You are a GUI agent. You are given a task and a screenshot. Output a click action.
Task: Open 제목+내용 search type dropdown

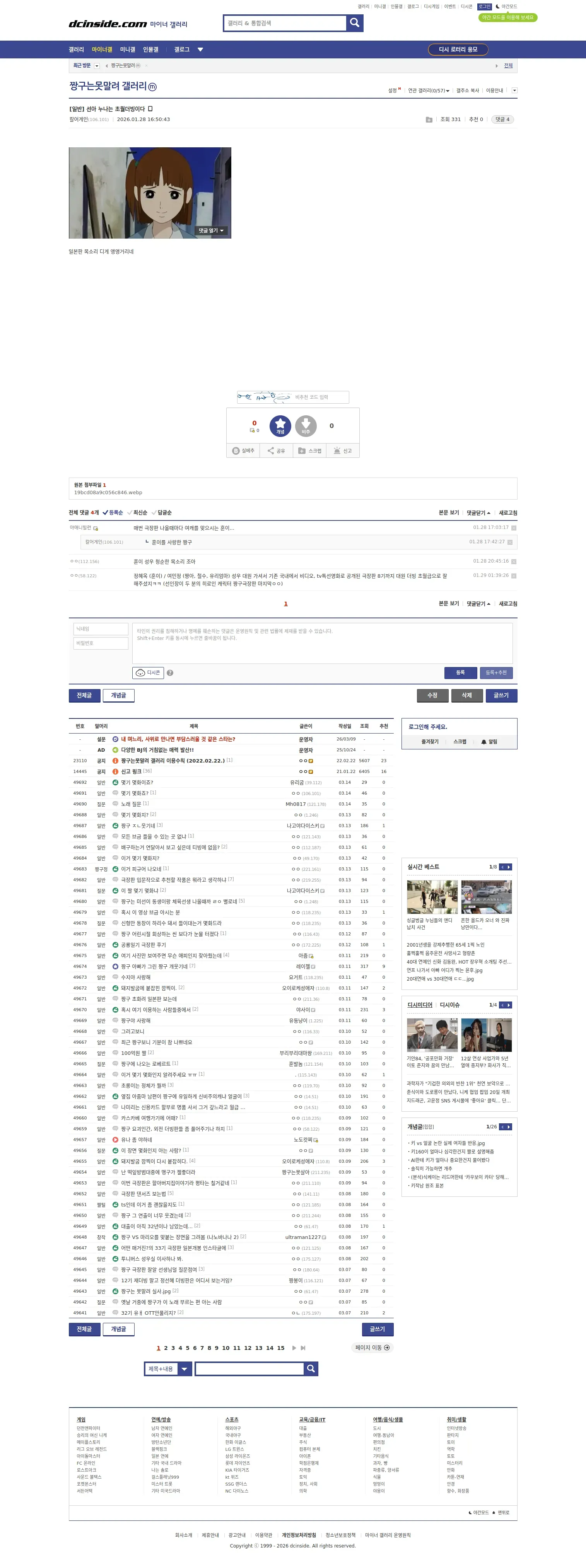point(168,1368)
